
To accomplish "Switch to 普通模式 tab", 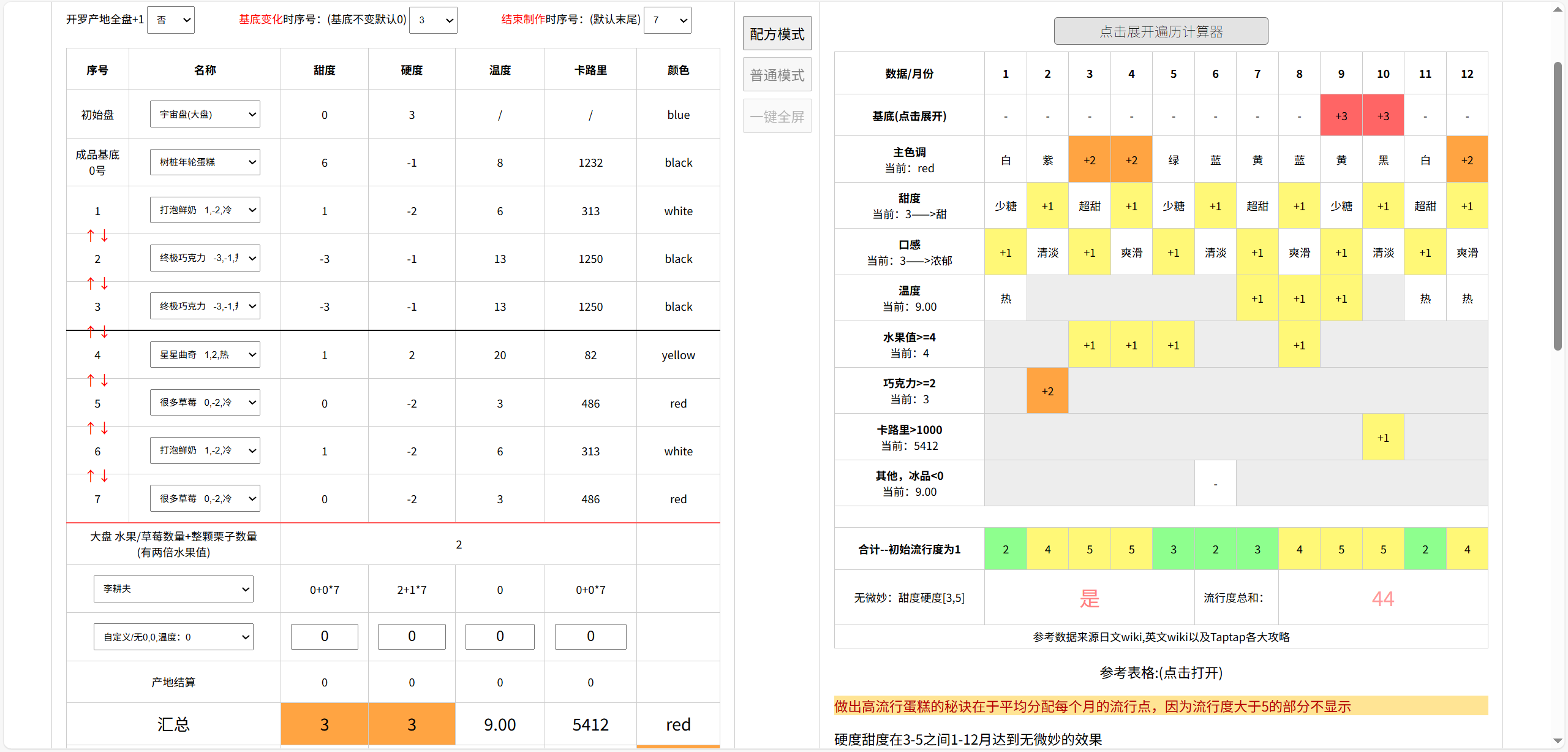I will pyautogui.click(x=777, y=75).
